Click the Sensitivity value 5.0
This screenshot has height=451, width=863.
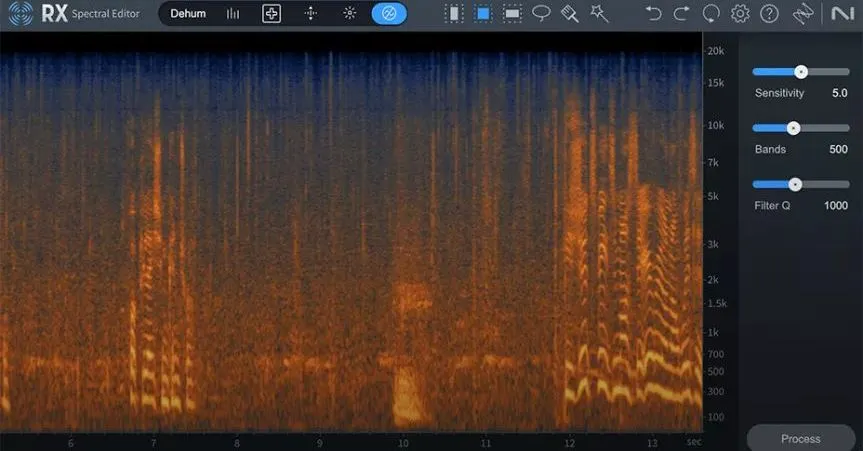click(839, 93)
